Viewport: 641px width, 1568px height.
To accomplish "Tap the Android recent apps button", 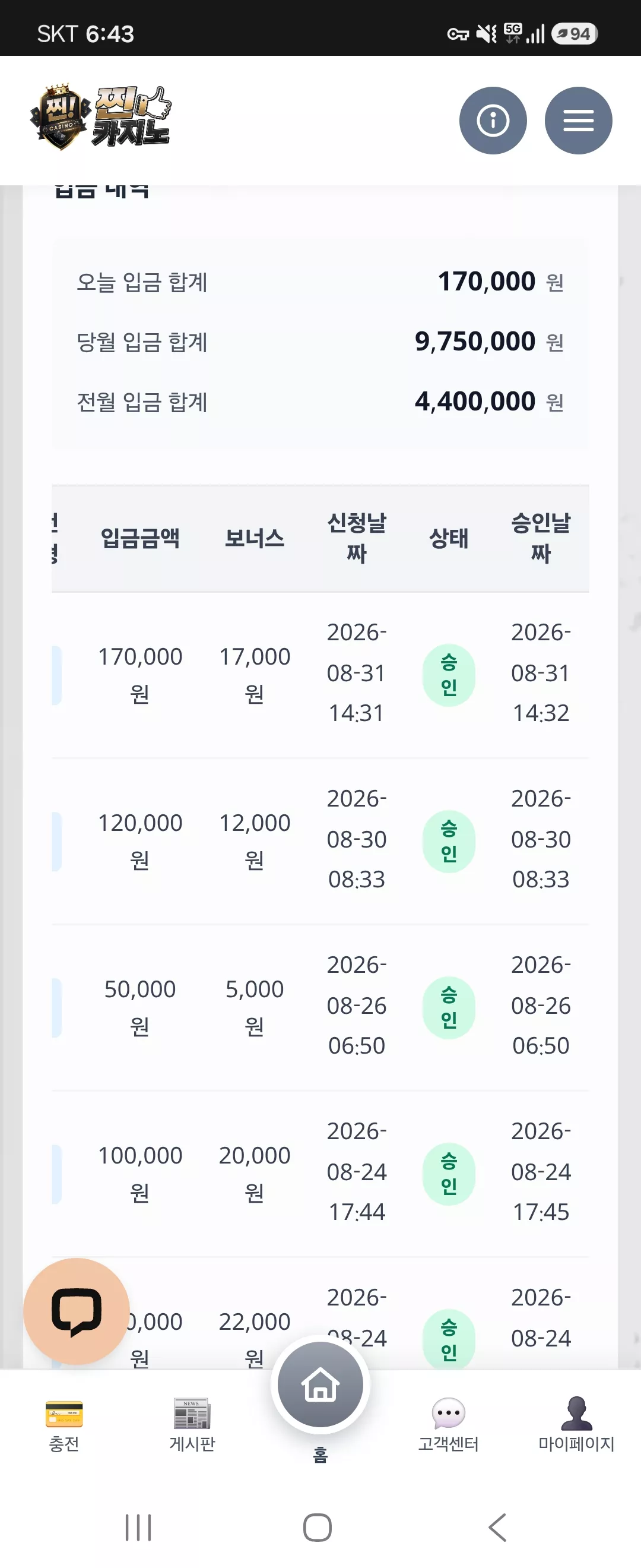I will 138,1527.
